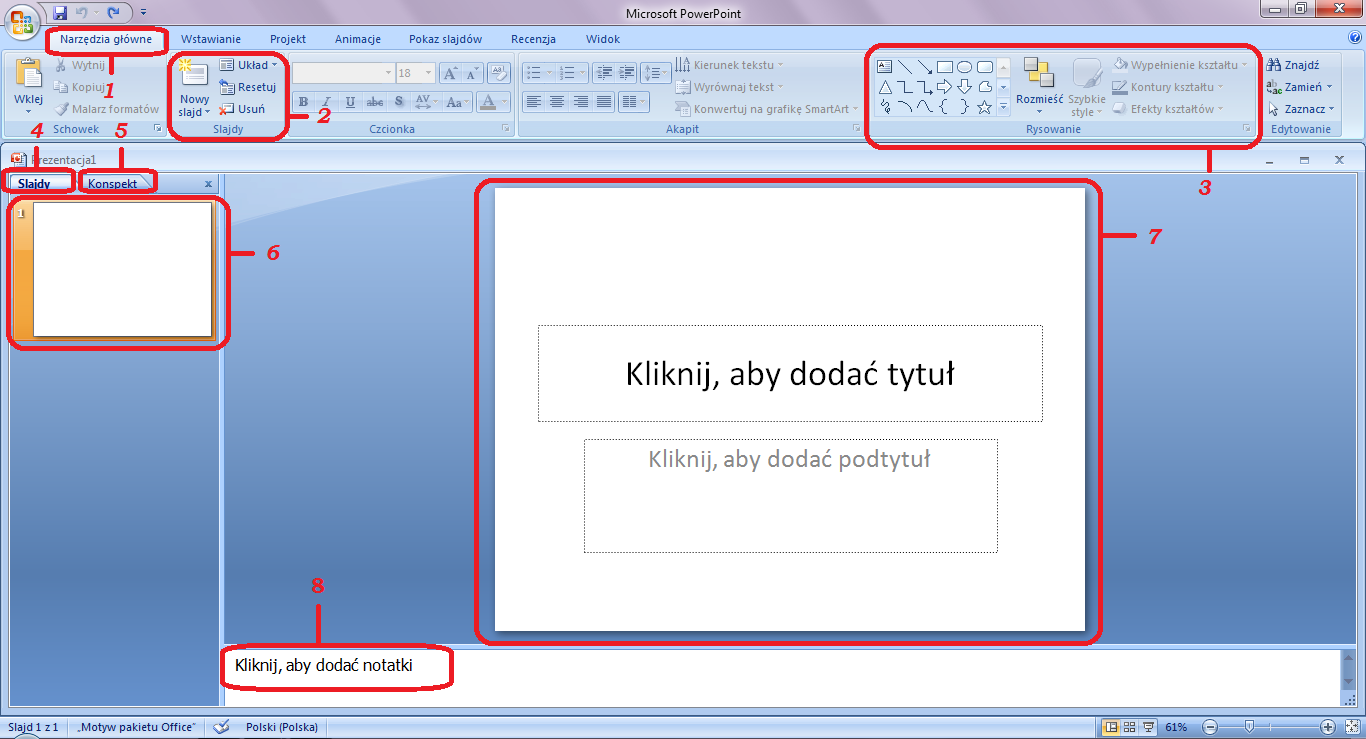1366x739 pixels.
Task: Click Resetuj to reset slide
Action: (247, 87)
